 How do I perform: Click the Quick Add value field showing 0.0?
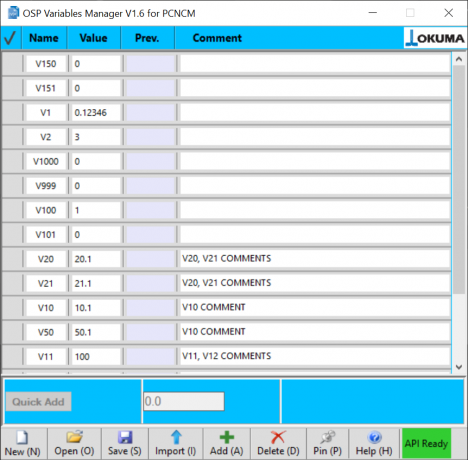184,401
